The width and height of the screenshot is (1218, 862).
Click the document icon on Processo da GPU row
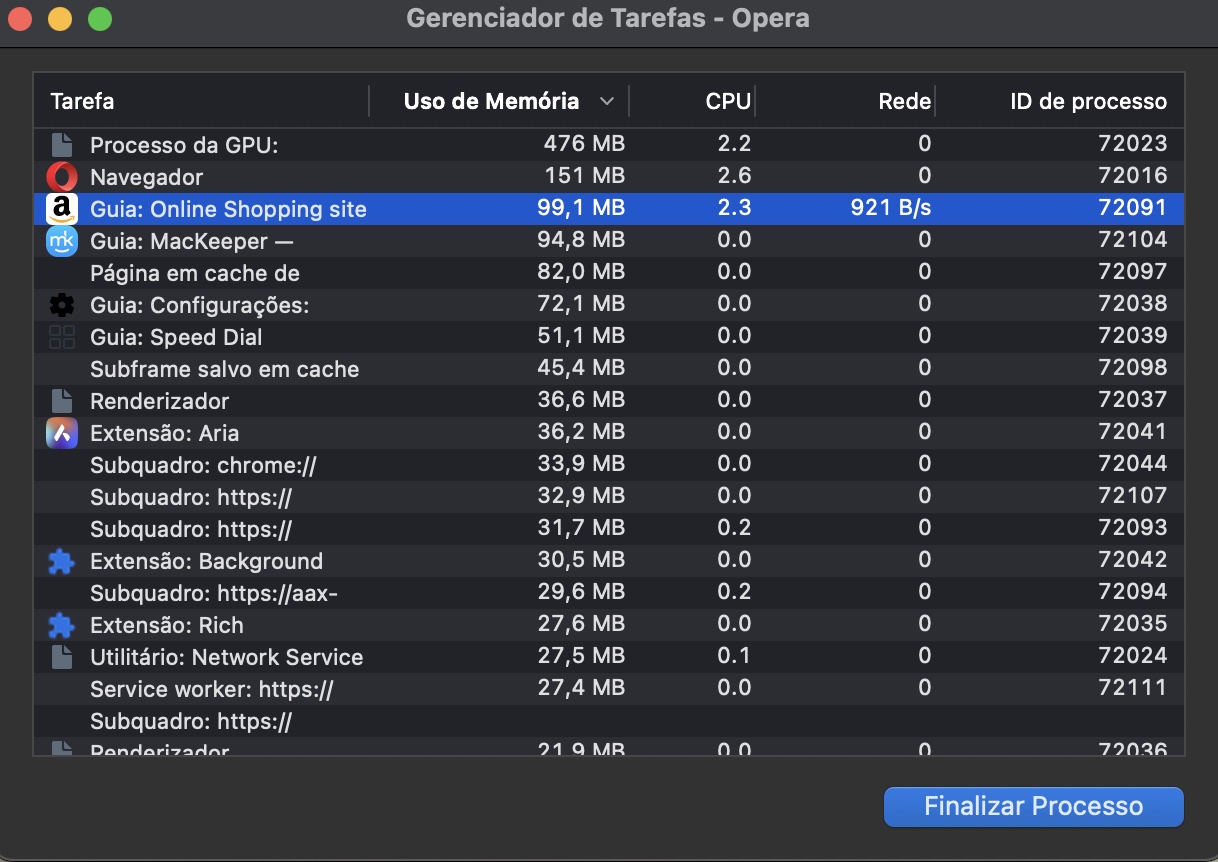pyautogui.click(x=61, y=144)
